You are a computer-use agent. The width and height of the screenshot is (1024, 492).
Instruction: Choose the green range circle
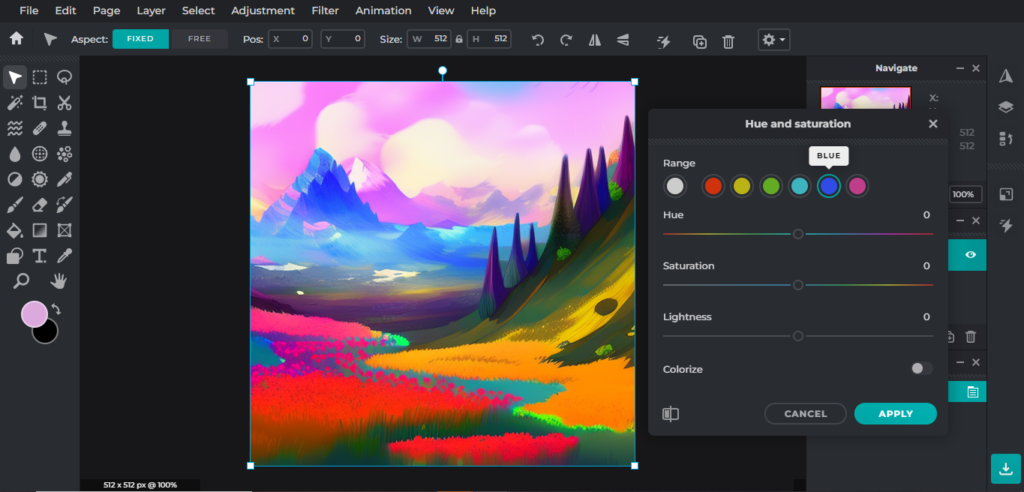tap(771, 186)
